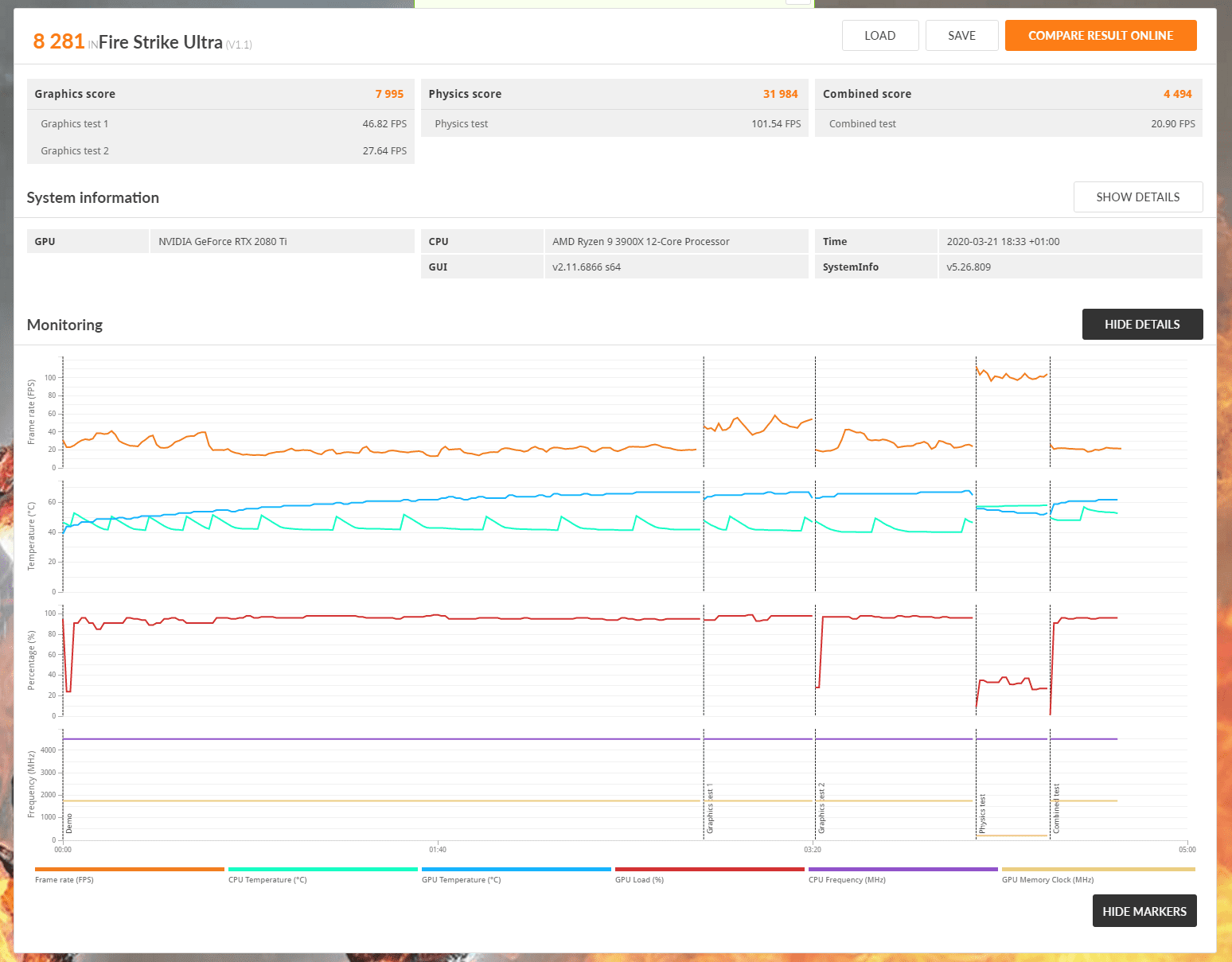Click the Combined test marker label
The width and height of the screenshot is (1232, 962).
1057,809
